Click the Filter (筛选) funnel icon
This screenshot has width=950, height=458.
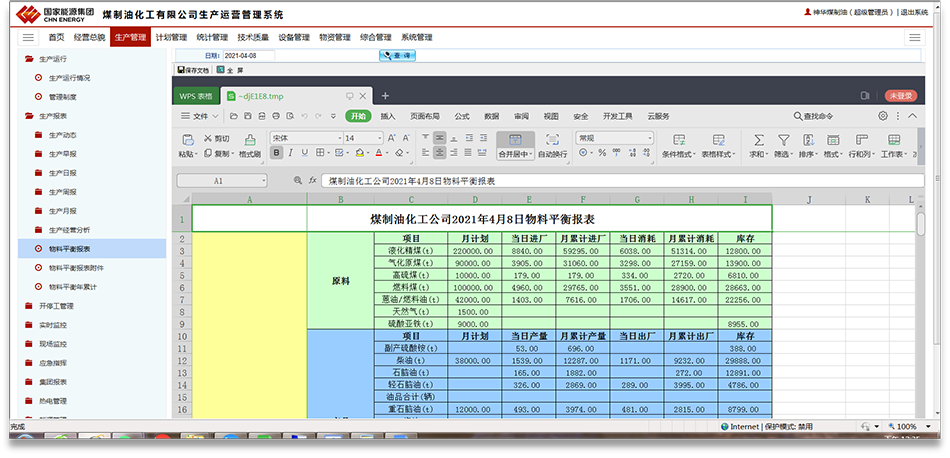(x=783, y=140)
